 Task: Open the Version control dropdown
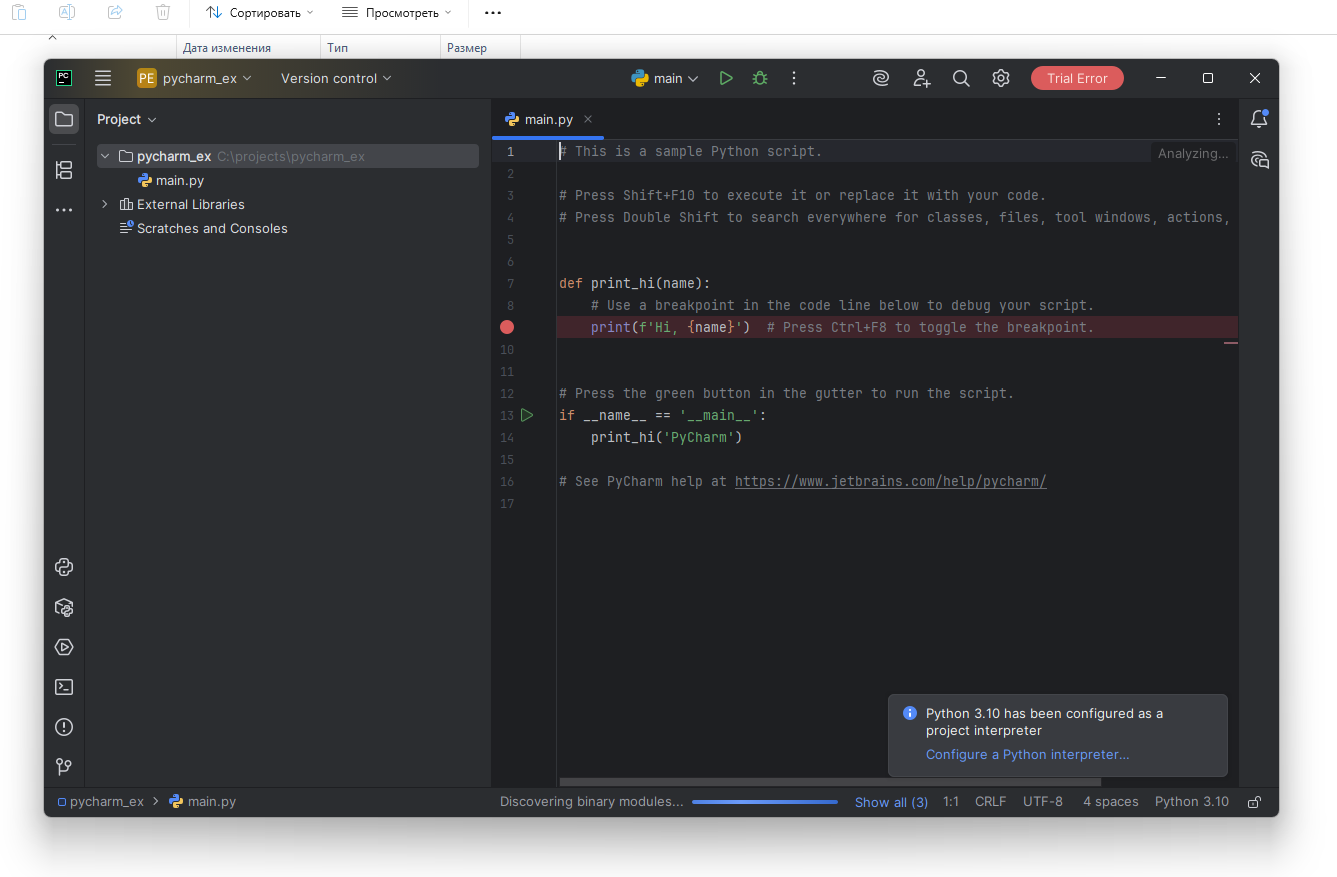[336, 78]
